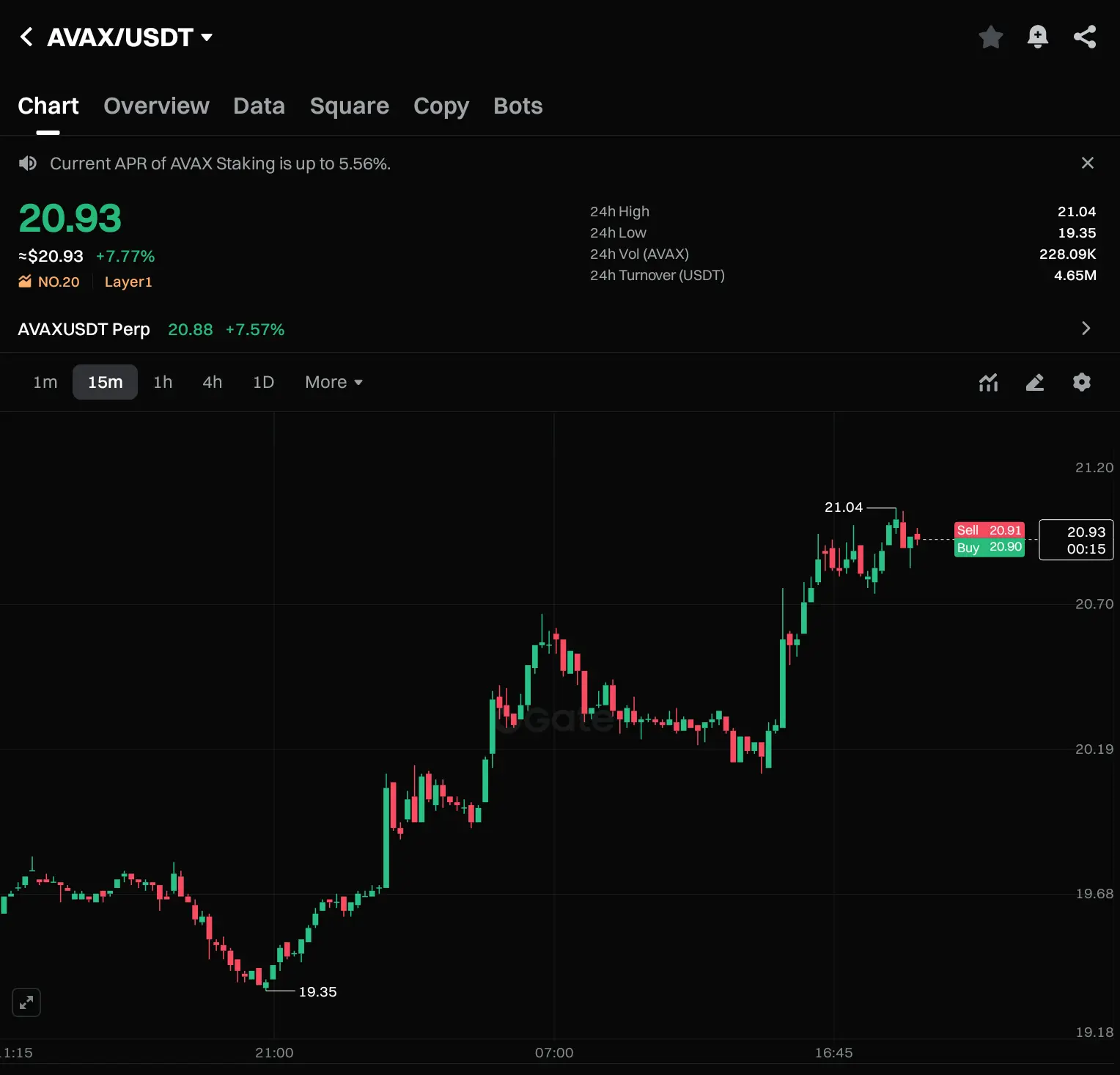The height and width of the screenshot is (1075, 1120).
Task: Click the 24h Turnover value 4.65M
Action: [1075, 275]
